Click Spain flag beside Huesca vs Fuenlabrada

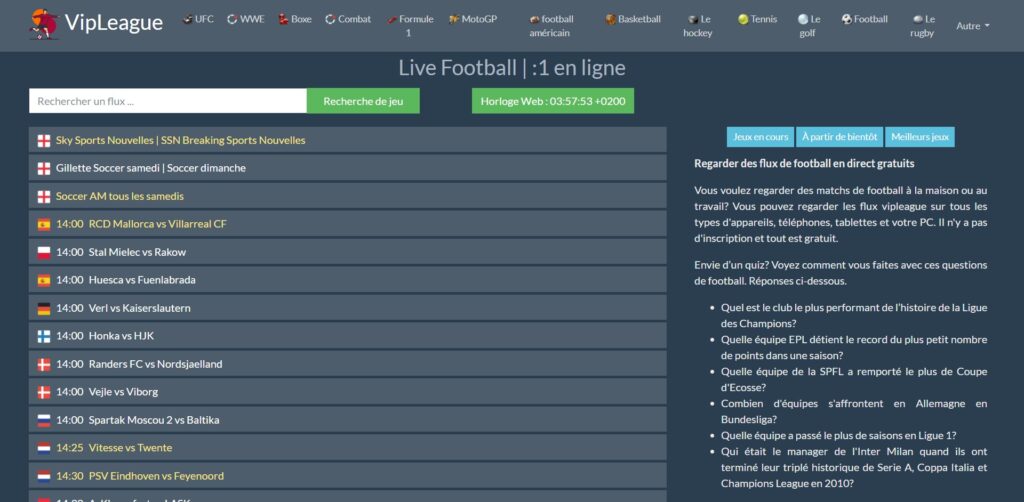click(x=44, y=280)
